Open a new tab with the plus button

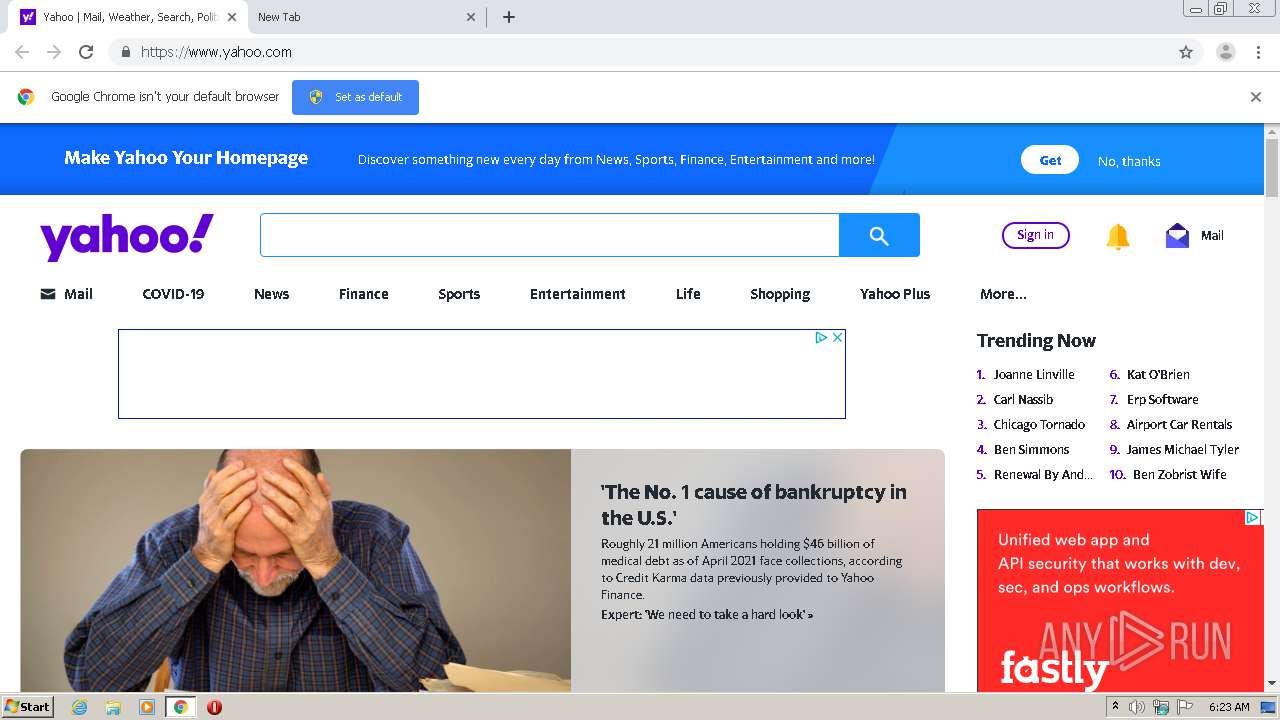point(508,17)
